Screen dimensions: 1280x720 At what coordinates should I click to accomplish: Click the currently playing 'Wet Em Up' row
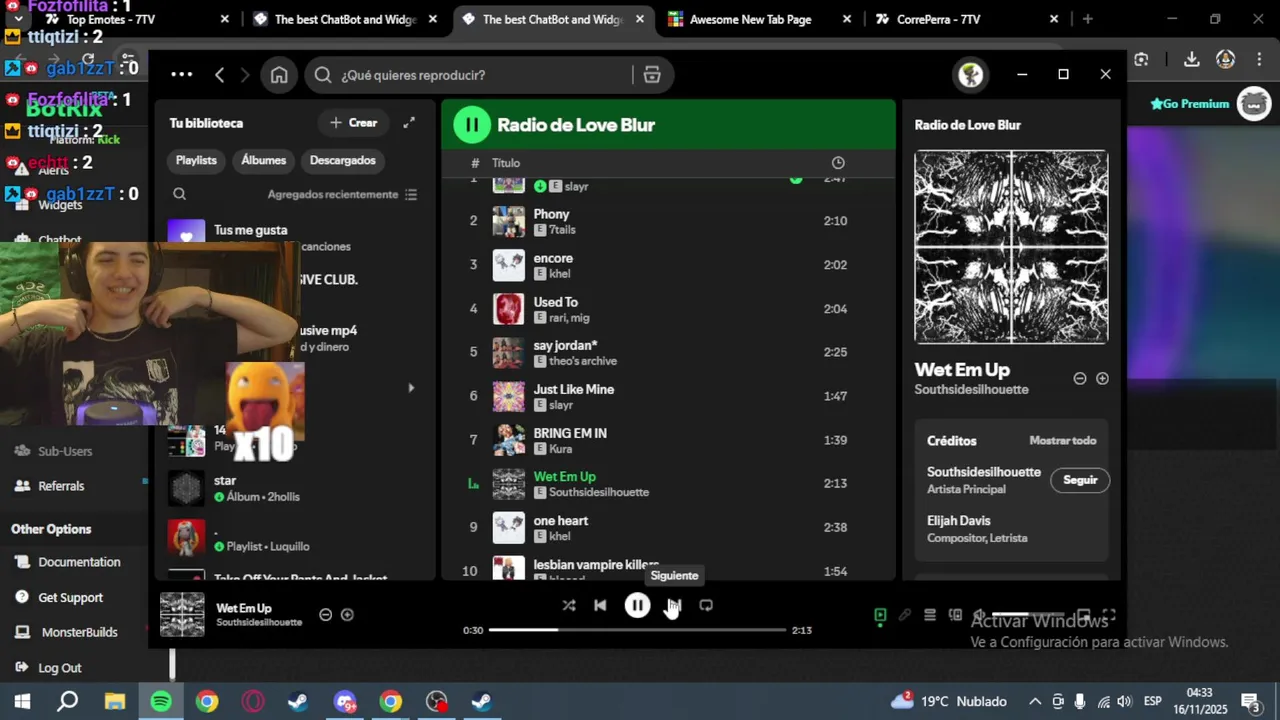668,484
